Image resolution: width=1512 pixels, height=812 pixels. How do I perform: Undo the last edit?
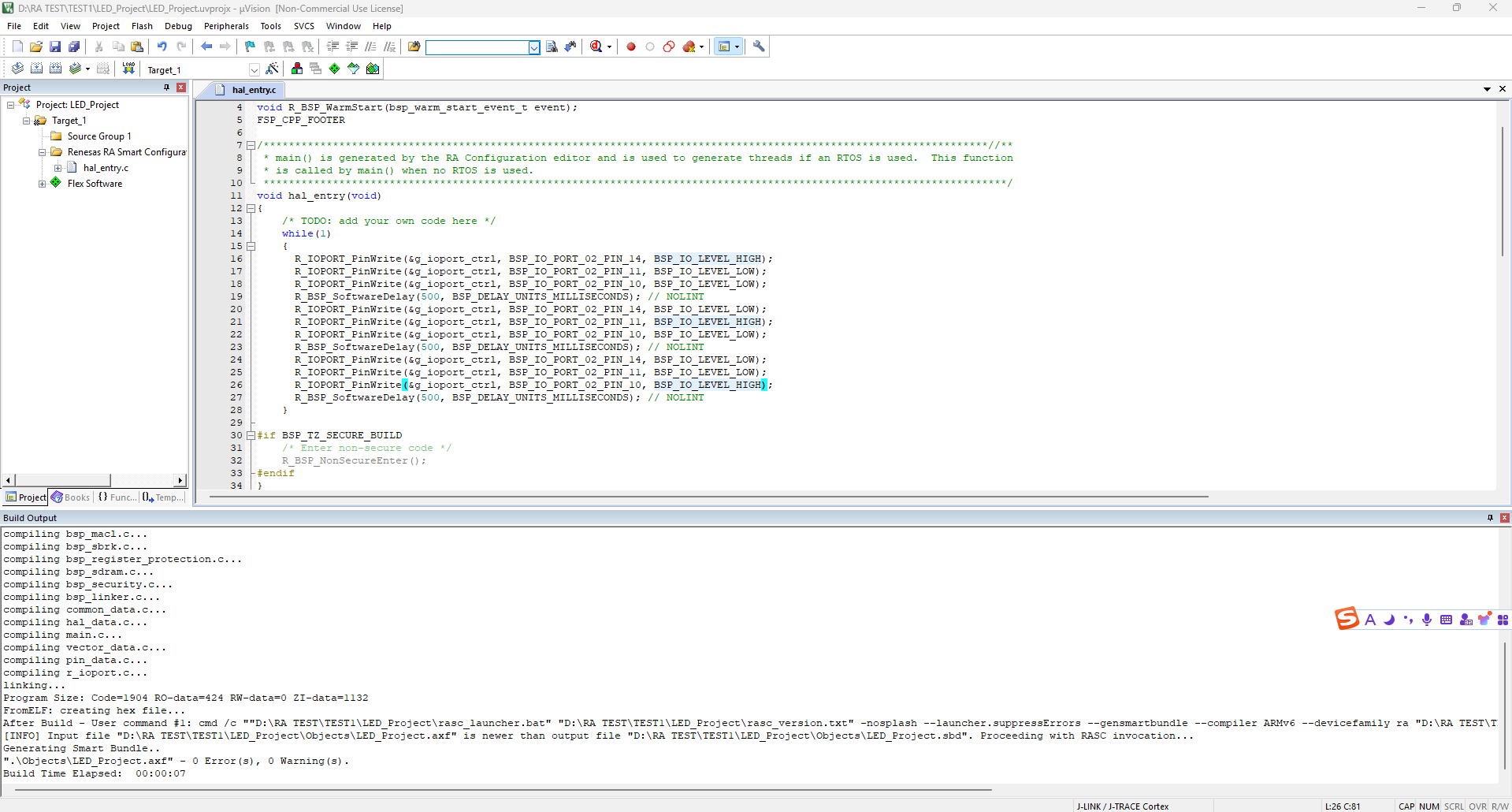pyautogui.click(x=162, y=47)
